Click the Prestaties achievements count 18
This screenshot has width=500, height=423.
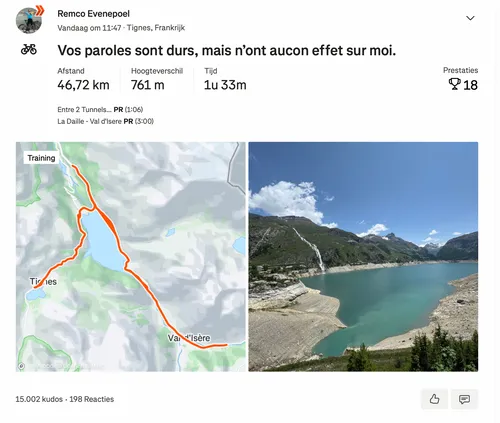[x=470, y=85]
